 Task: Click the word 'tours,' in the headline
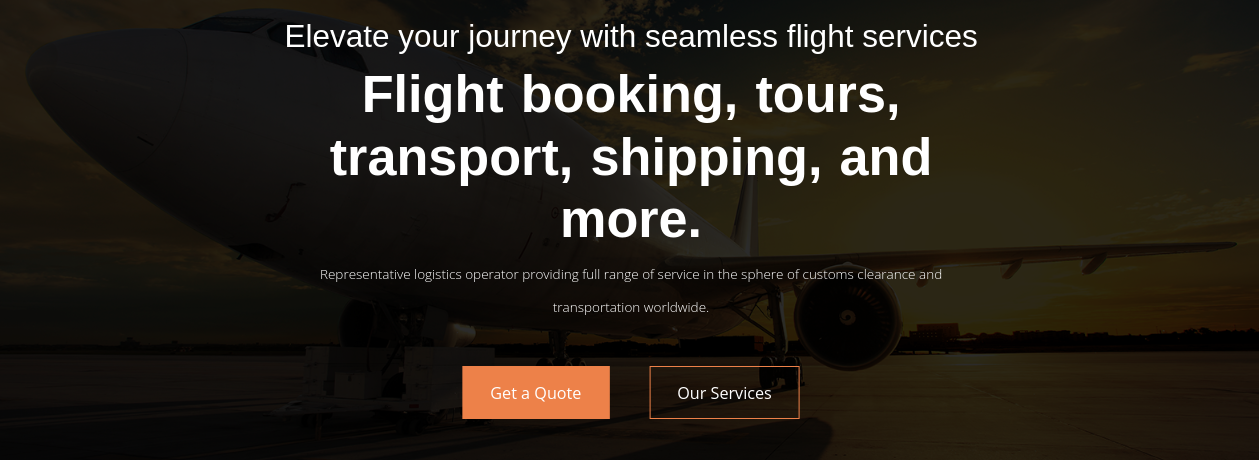pos(827,95)
